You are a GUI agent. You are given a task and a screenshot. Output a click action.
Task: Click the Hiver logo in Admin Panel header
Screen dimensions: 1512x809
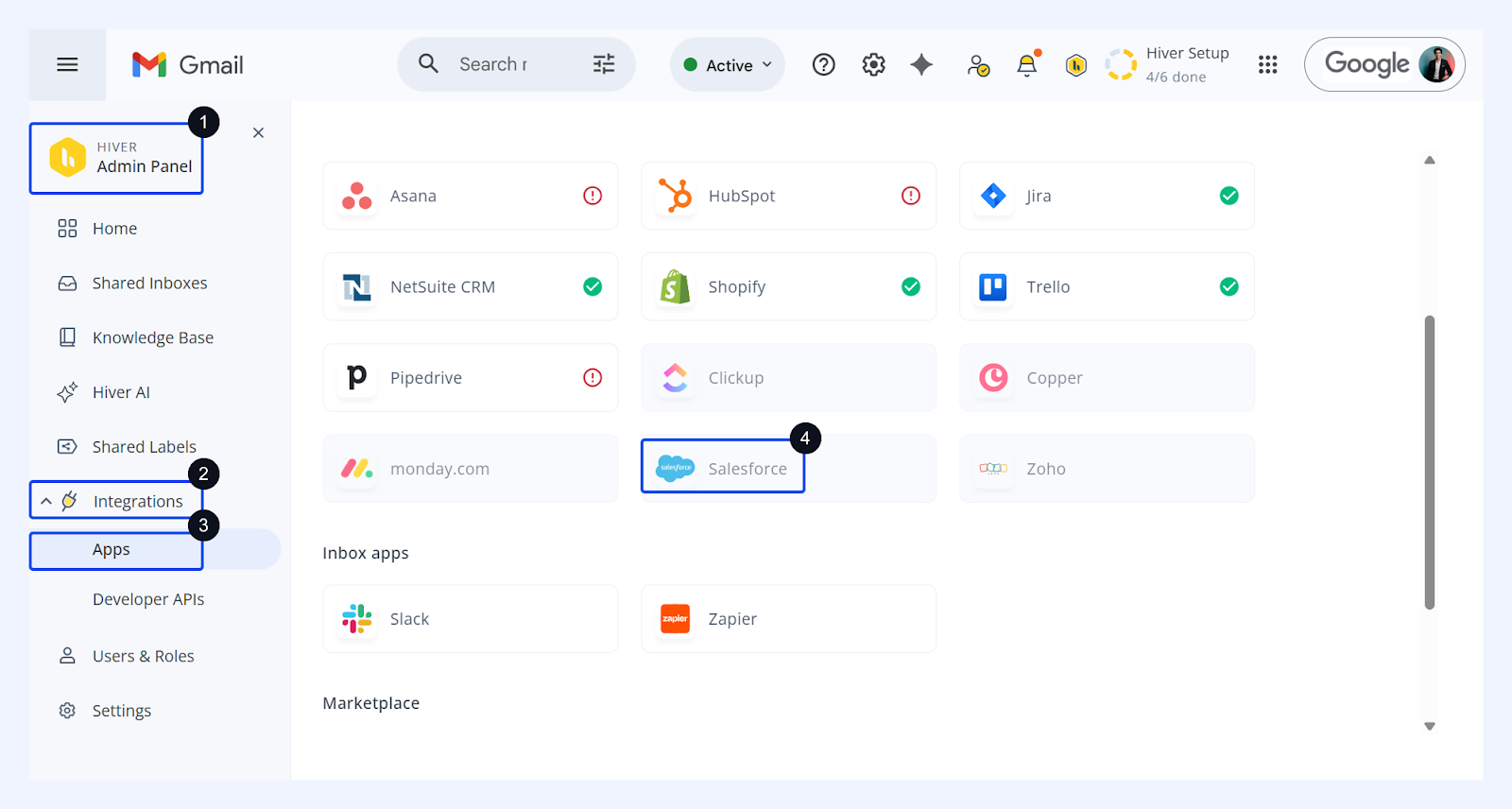[68, 158]
